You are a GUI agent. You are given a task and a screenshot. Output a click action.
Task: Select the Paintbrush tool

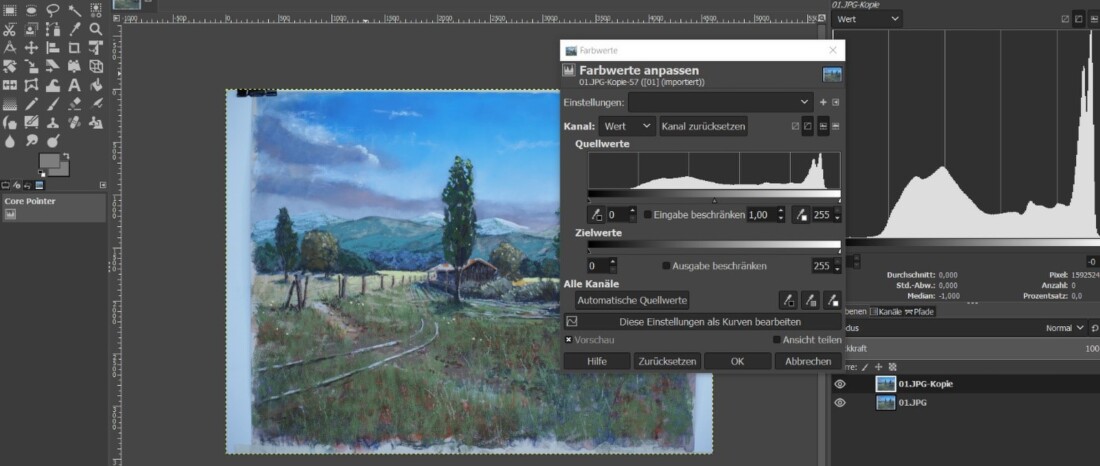(53, 105)
